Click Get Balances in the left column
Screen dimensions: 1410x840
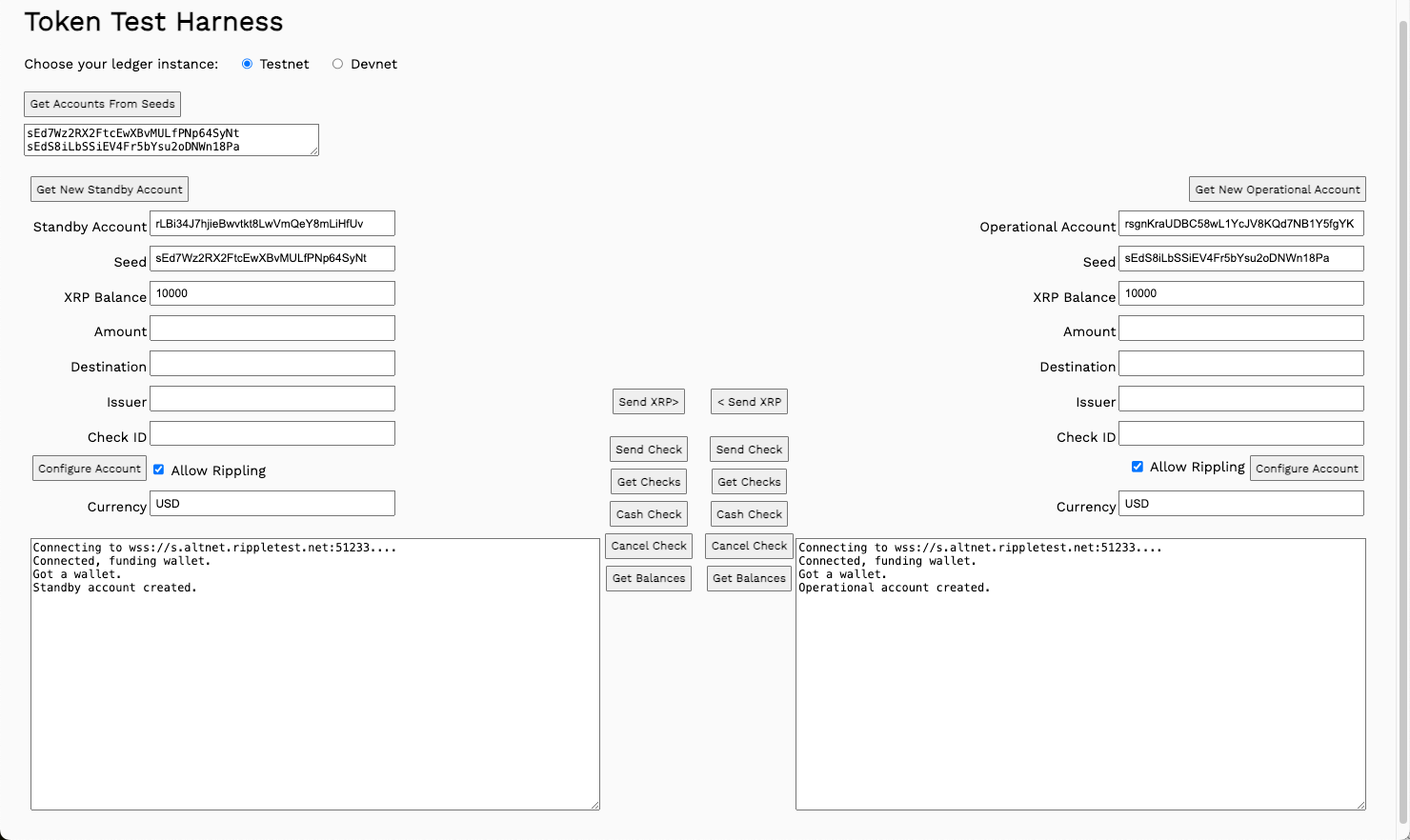point(649,578)
